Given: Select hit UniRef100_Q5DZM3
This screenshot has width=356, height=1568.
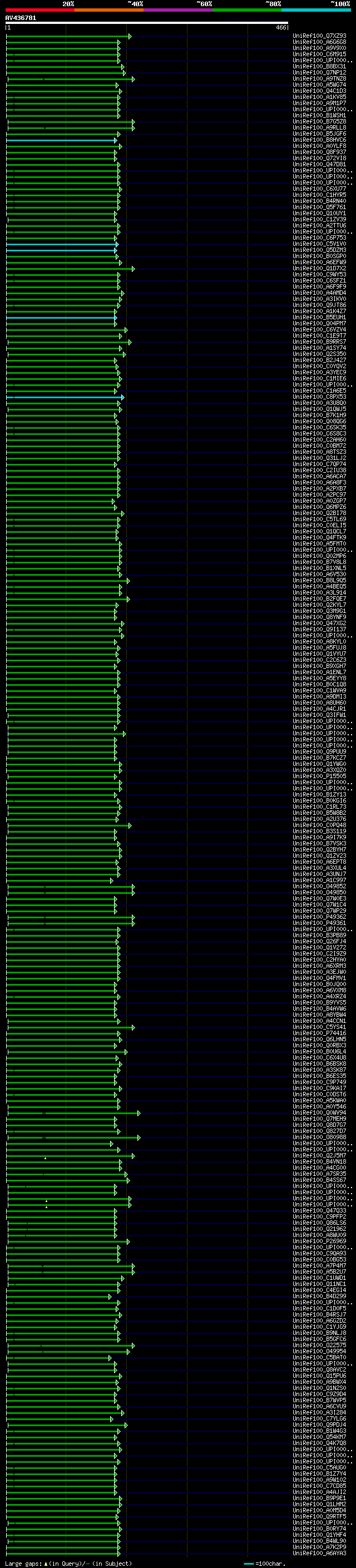Looking at the screenshot, I should [x=319, y=250].
